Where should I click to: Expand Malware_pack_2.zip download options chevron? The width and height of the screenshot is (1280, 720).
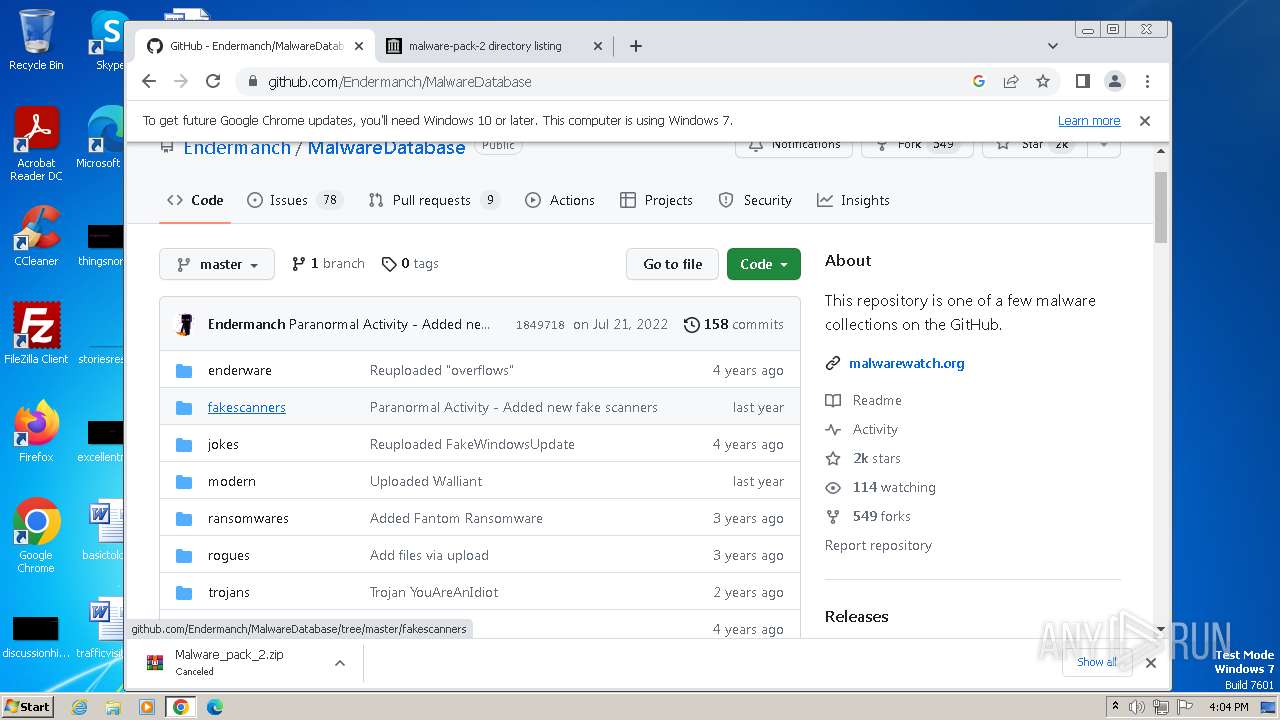click(340, 663)
